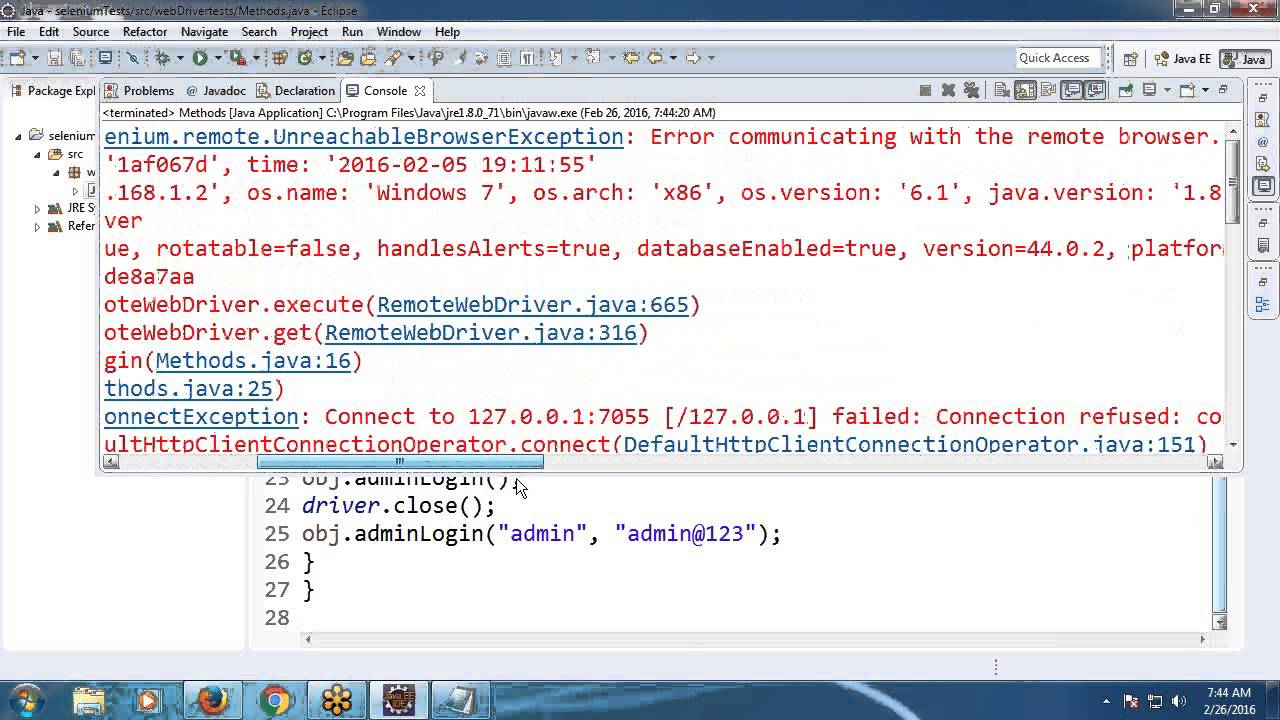
Task: Switch to the Problems tab
Action: pyautogui.click(x=139, y=90)
